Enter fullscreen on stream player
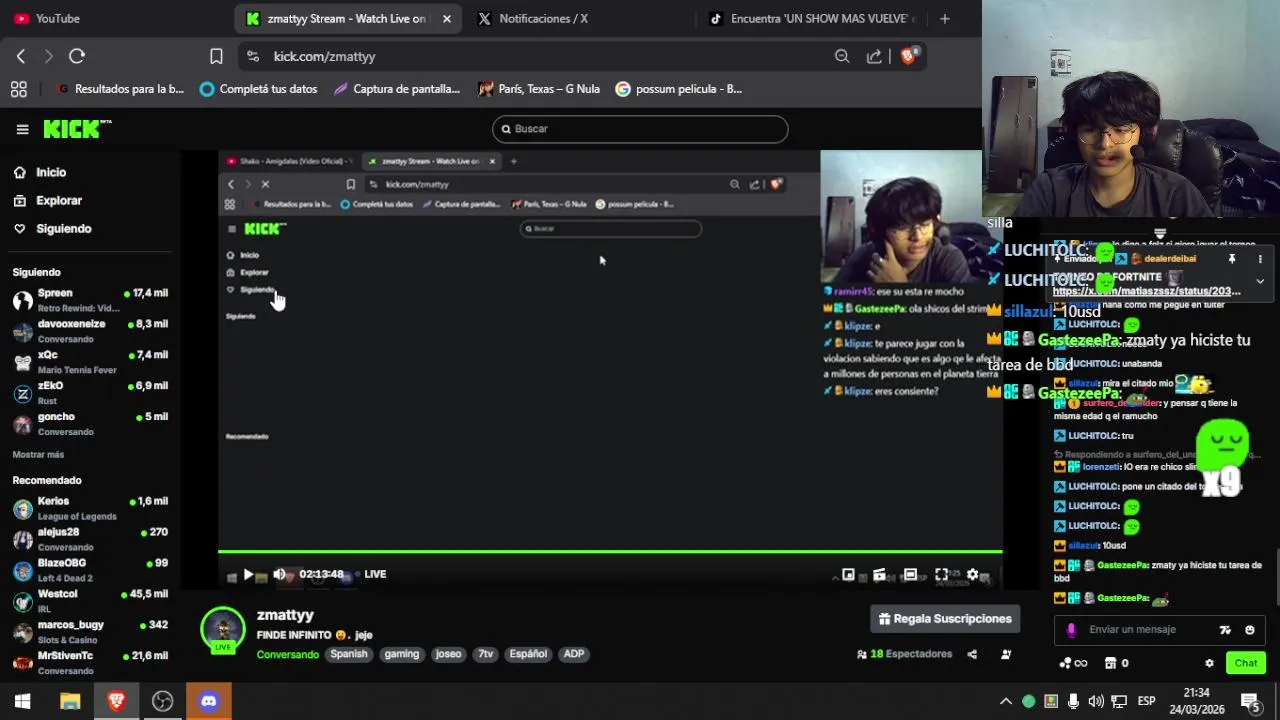 (941, 574)
